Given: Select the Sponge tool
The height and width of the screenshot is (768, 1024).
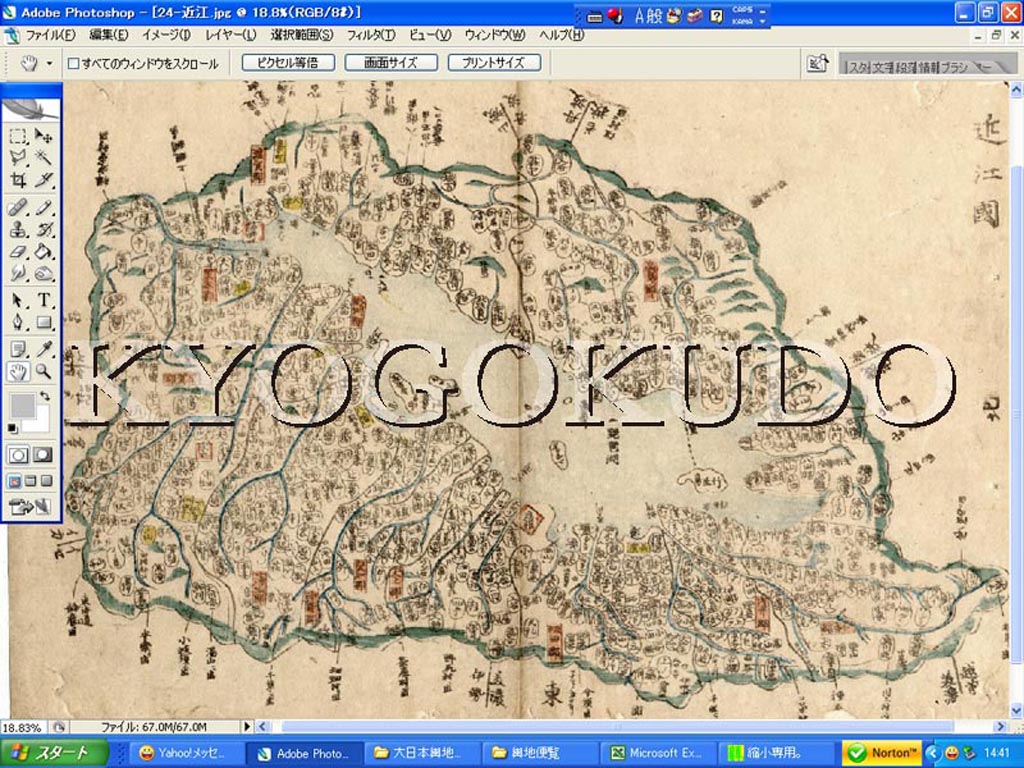Looking at the screenshot, I should point(43,273).
